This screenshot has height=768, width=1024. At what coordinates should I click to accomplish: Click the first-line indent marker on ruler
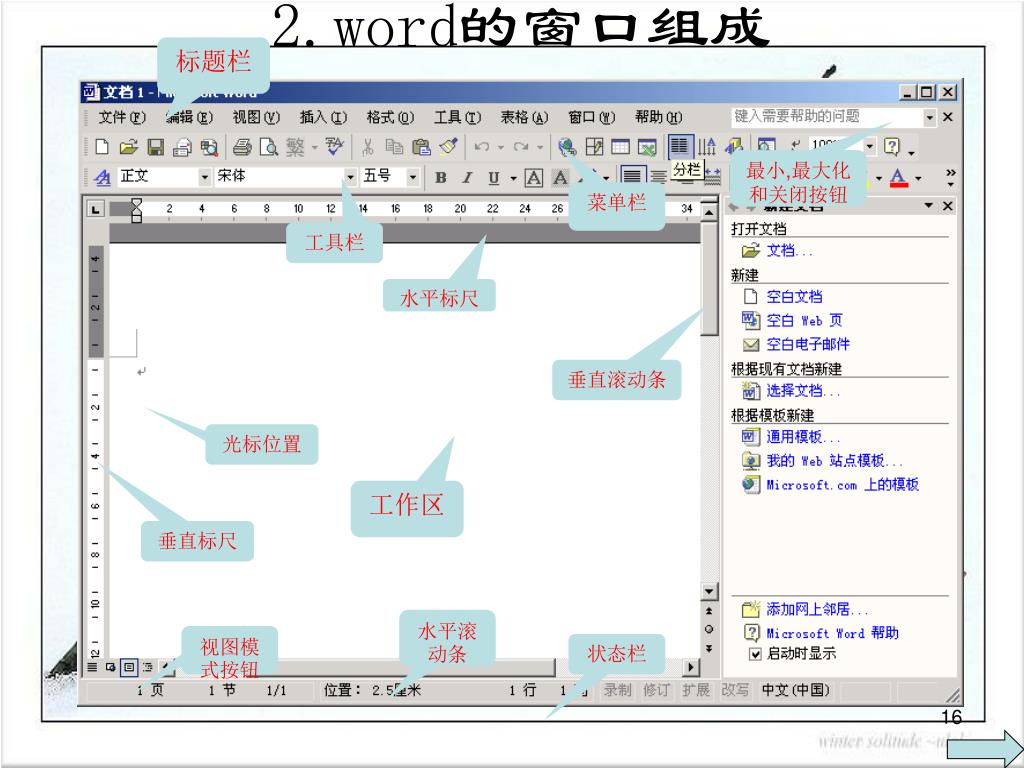pos(136,203)
